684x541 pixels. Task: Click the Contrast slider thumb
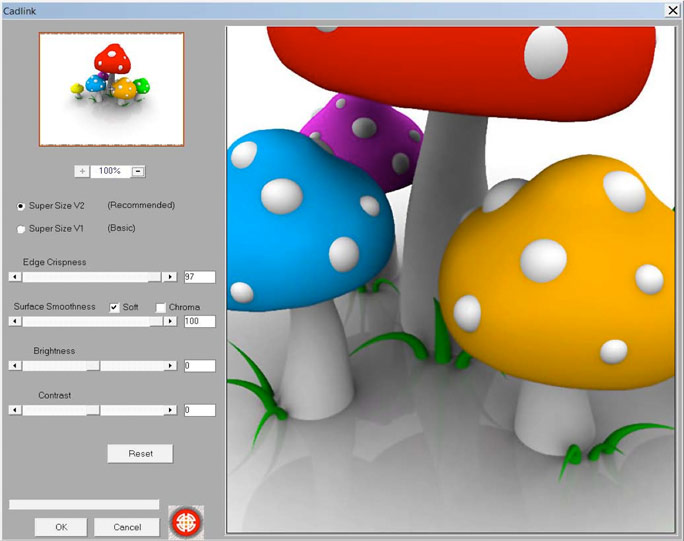pos(93,410)
